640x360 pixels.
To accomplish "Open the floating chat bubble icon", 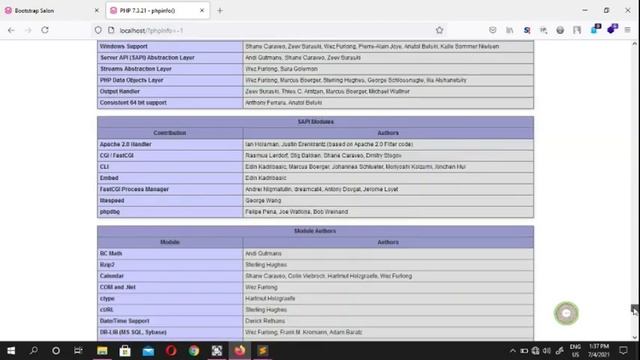I will [566, 313].
